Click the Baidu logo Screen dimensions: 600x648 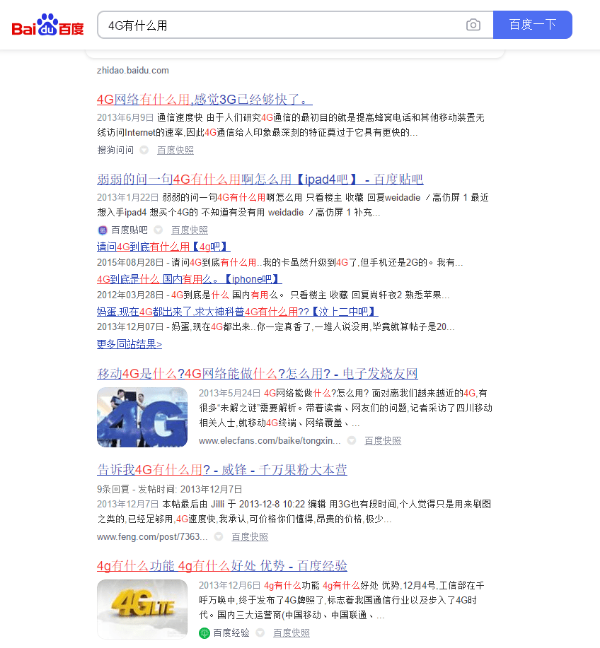(48, 25)
